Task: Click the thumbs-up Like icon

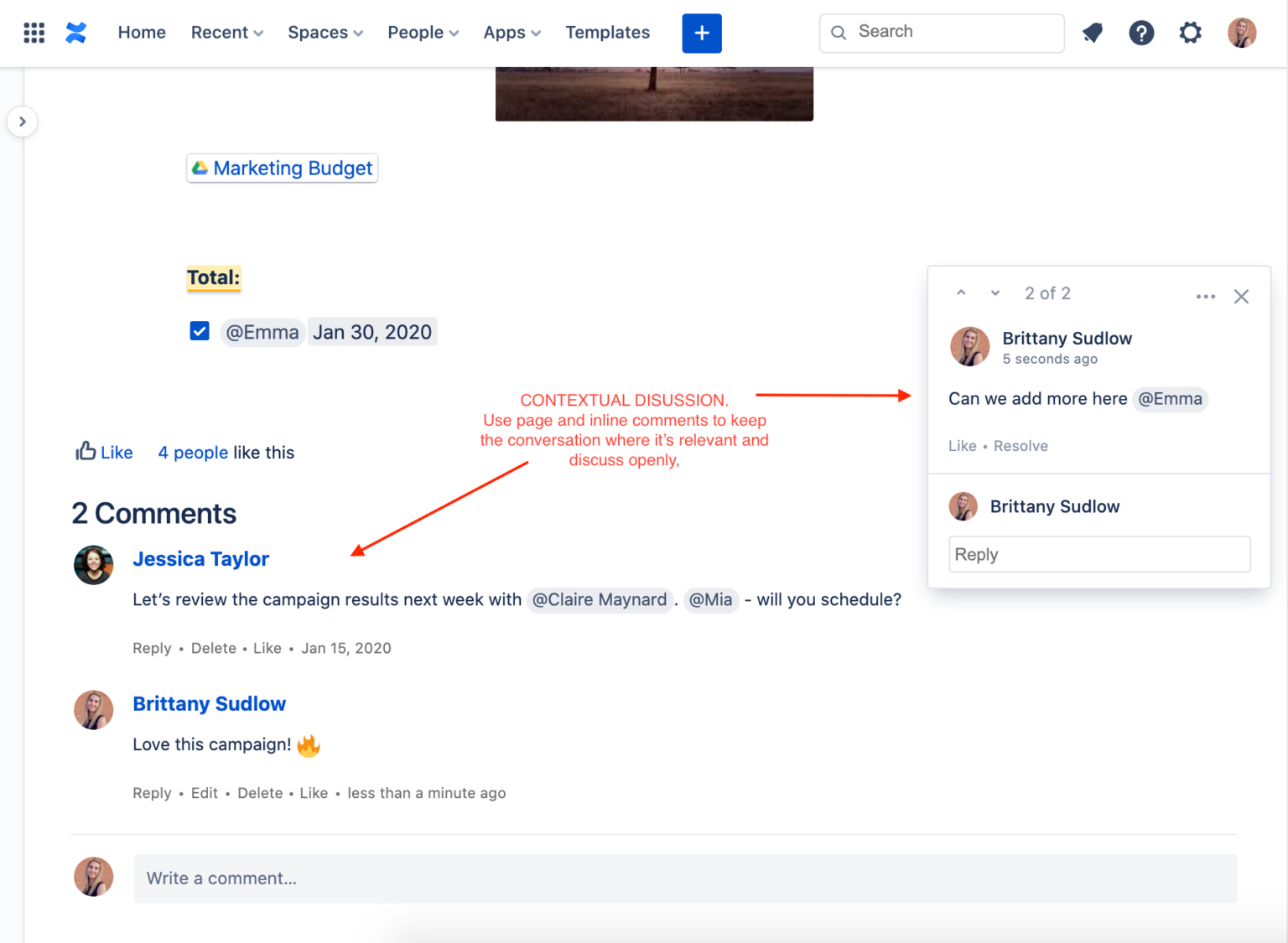Action: tap(86, 451)
